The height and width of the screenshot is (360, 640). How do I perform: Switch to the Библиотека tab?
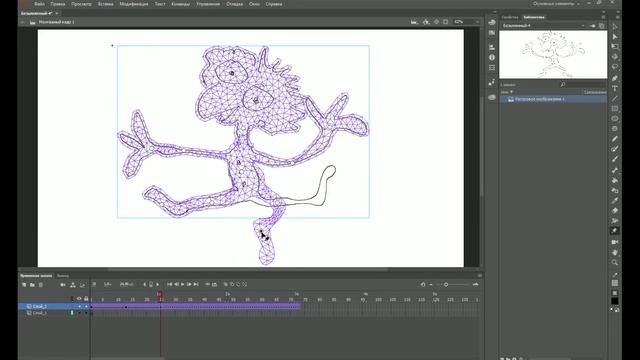[x=534, y=17]
